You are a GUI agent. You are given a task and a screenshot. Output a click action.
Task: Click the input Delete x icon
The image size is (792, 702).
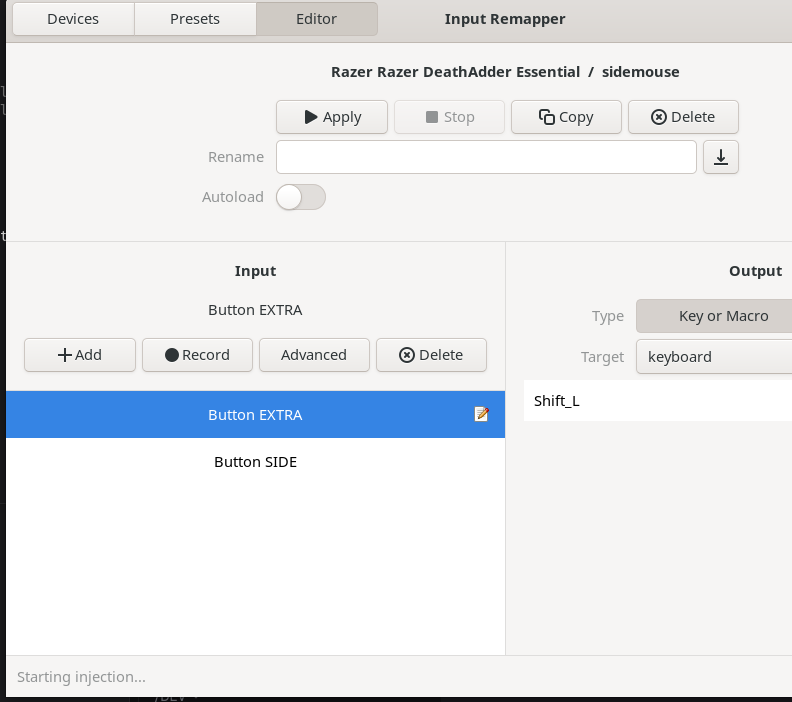(406, 355)
